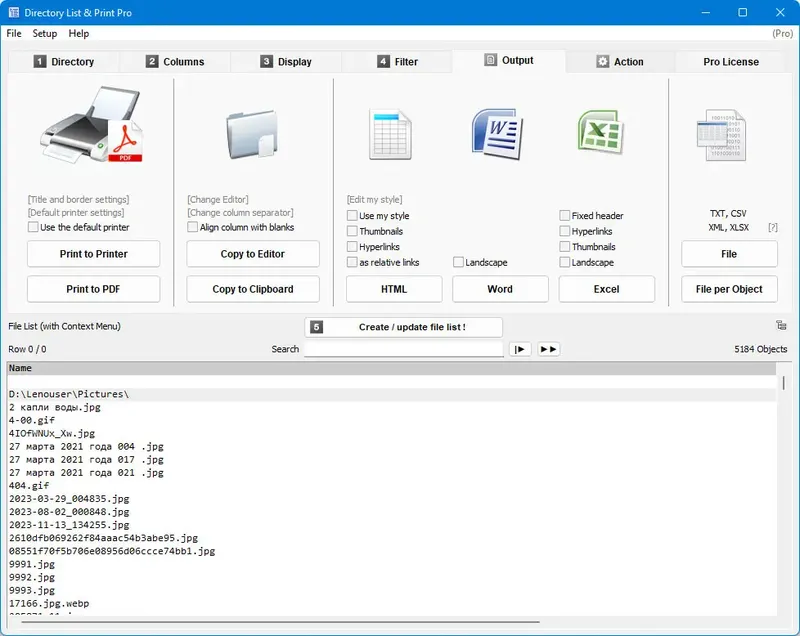Image resolution: width=800 pixels, height=636 pixels.
Task: Select file 404.gif in the list
Action: [29, 486]
